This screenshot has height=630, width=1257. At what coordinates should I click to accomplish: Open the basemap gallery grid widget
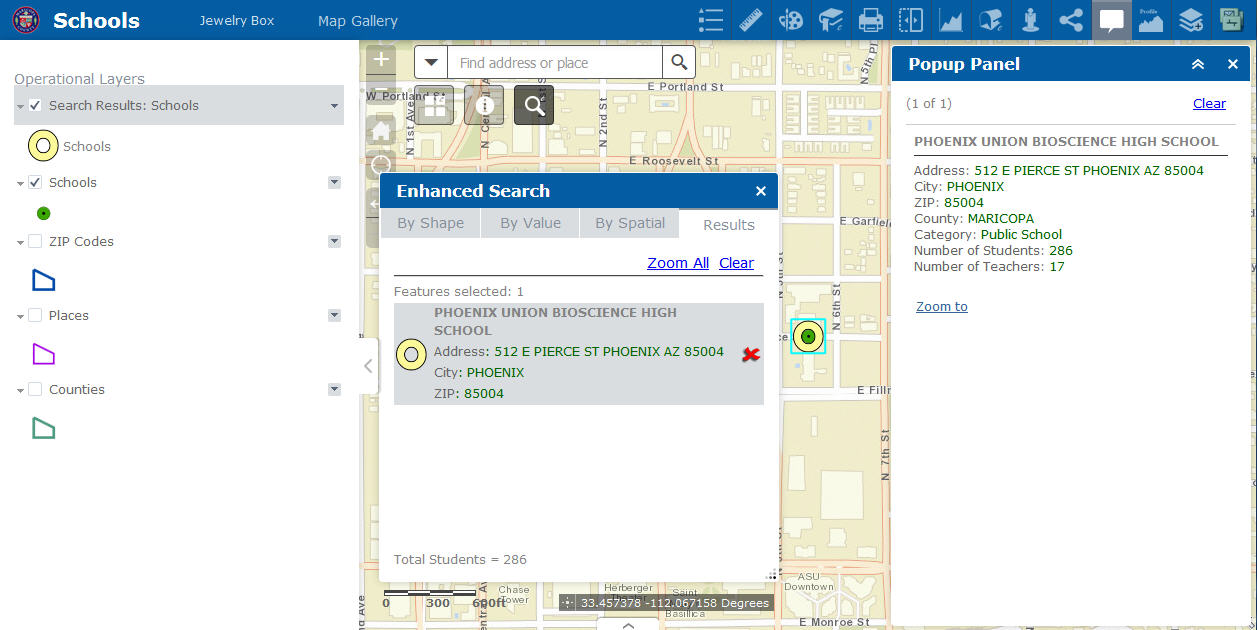(x=434, y=105)
